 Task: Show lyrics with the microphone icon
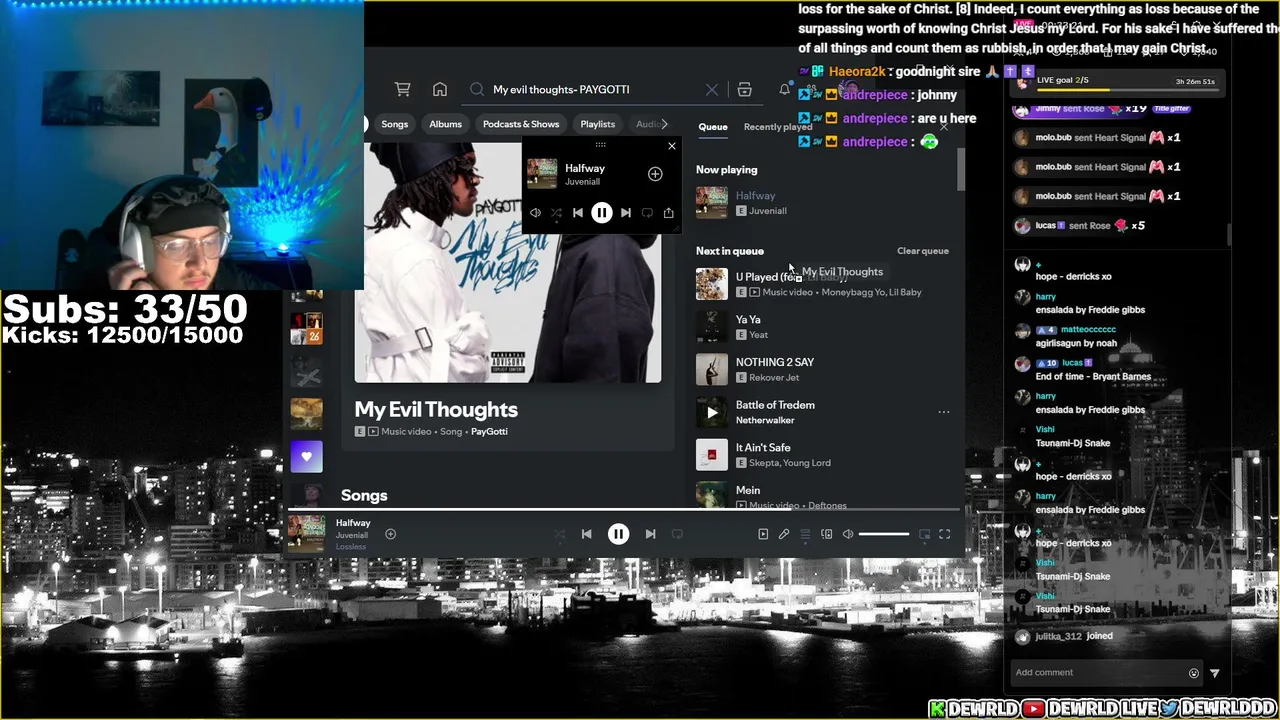tap(784, 534)
